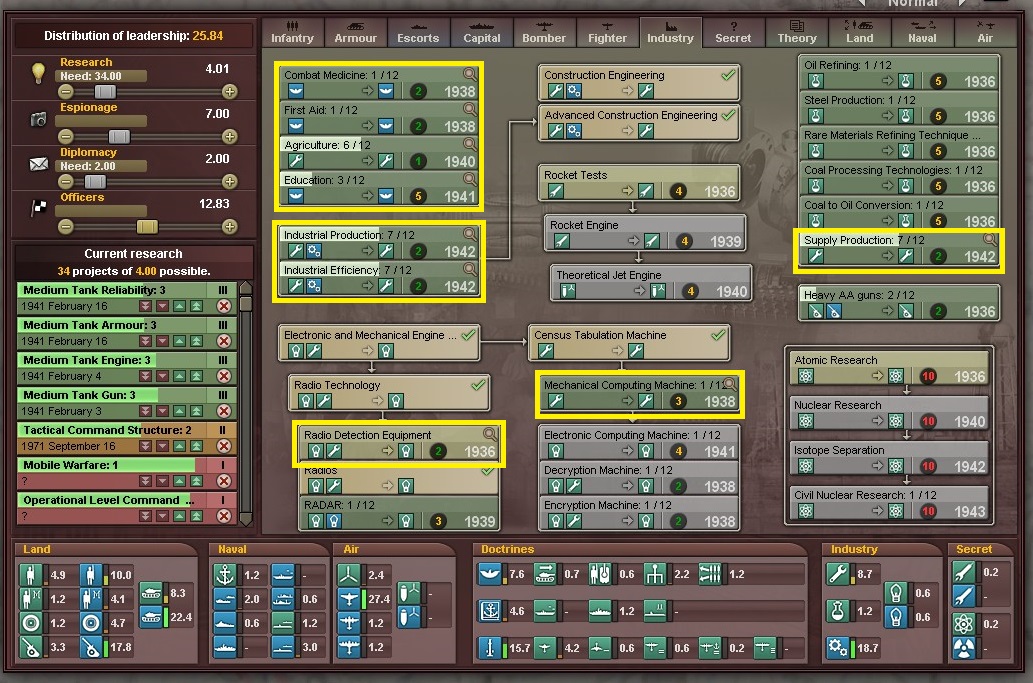Select Electronic Computing Machine technology
Image resolution: width=1033 pixels, height=683 pixels.
pyautogui.click(x=639, y=443)
